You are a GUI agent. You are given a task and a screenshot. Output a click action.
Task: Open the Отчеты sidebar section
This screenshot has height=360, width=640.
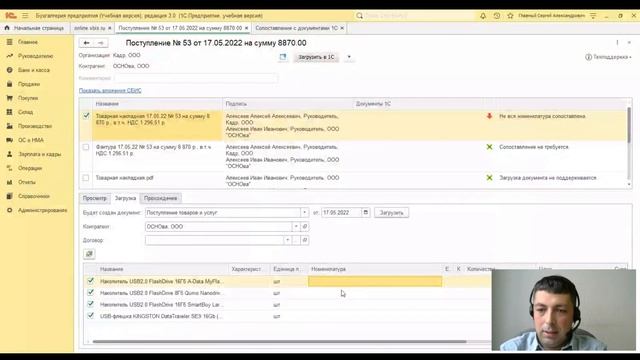(x=27, y=182)
